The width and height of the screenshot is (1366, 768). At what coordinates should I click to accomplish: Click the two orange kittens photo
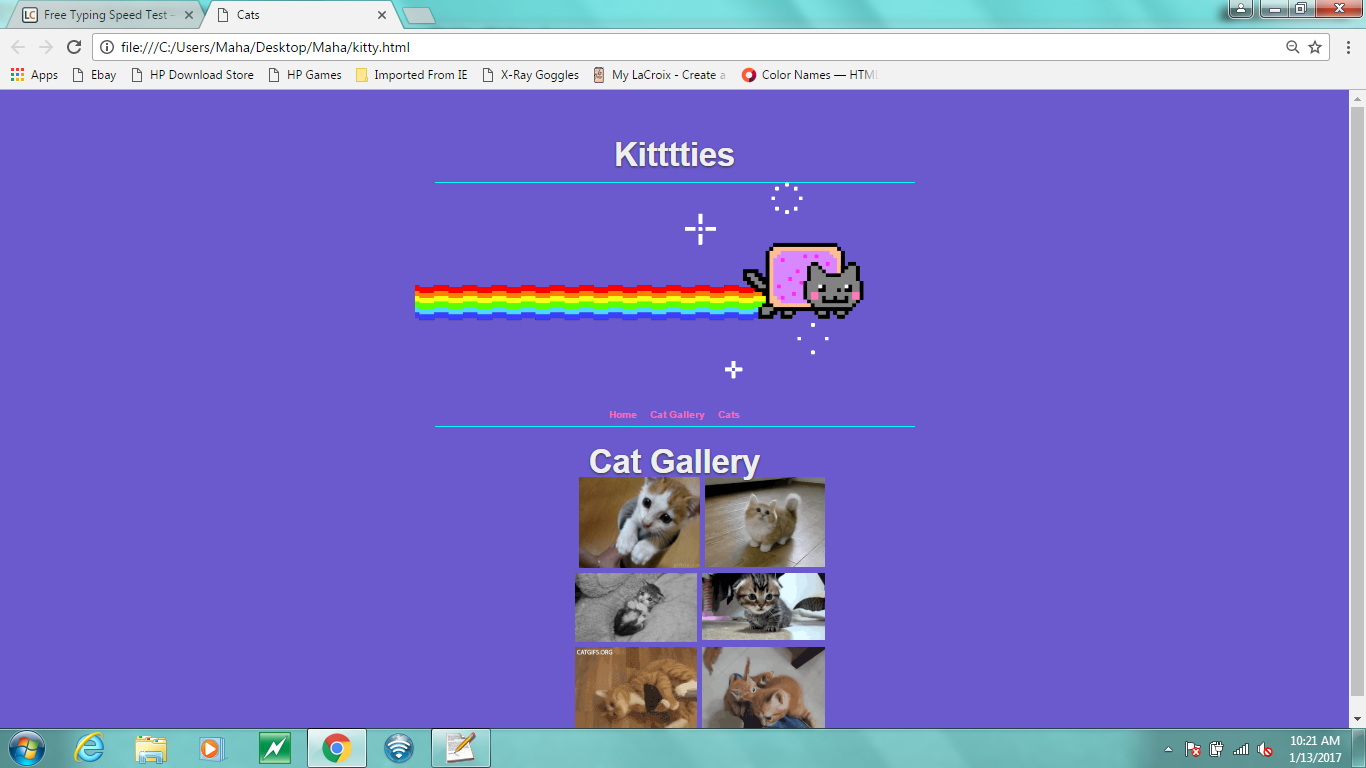[763, 688]
